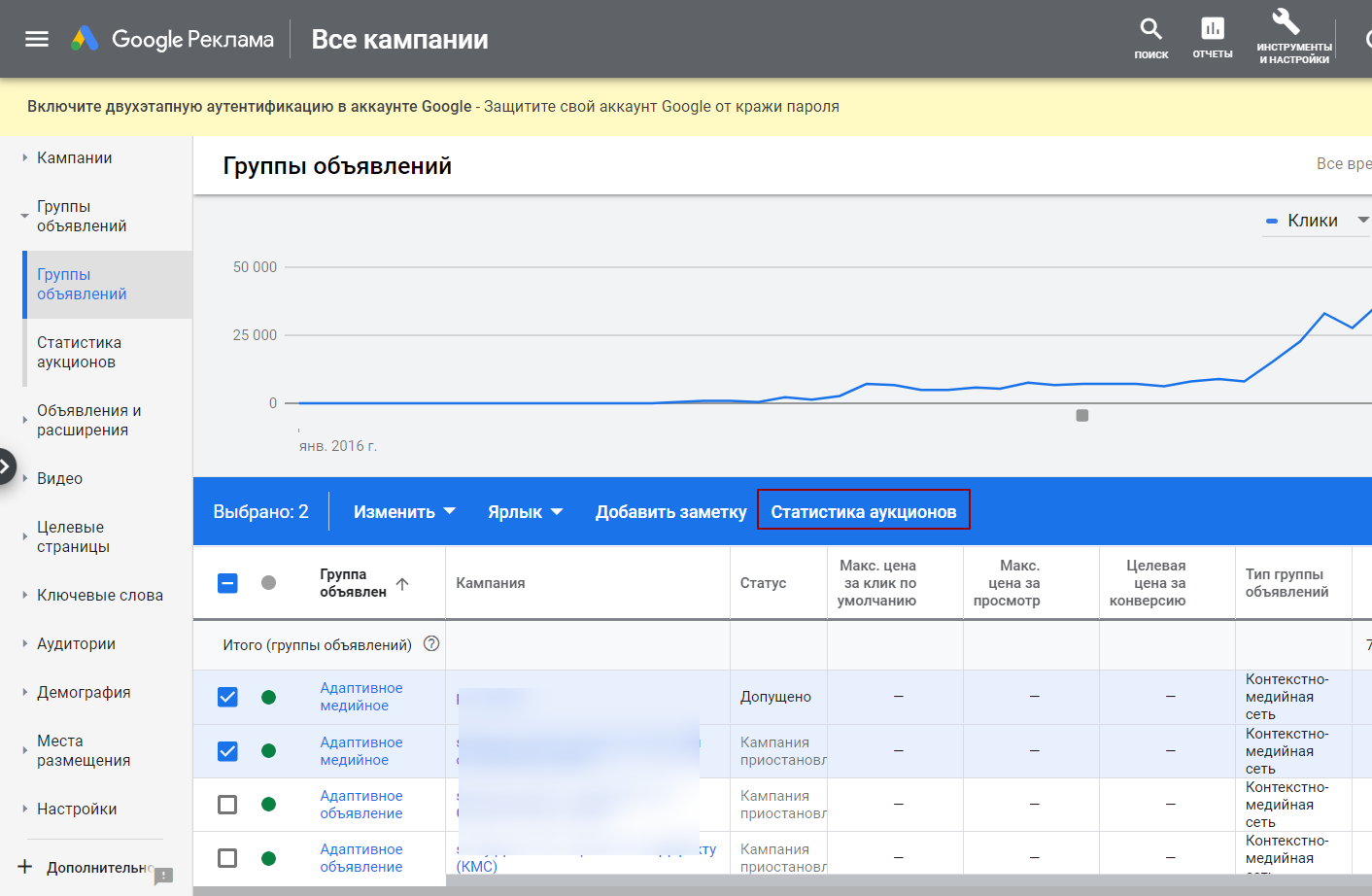Click the gray marker on chart timeline
This screenshot has width=1372, height=896.
pyautogui.click(x=1082, y=416)
